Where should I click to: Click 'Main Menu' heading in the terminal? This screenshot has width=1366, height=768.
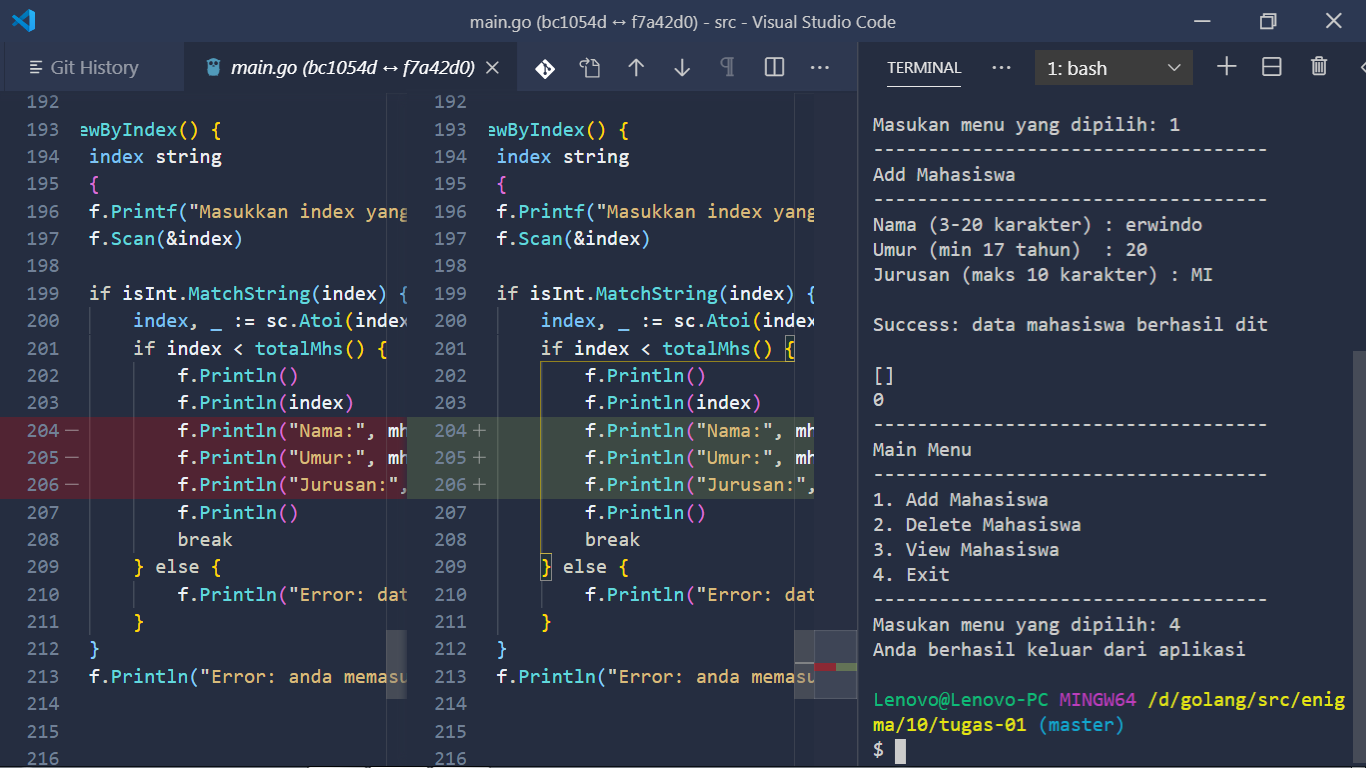click(x=922, y=450)
